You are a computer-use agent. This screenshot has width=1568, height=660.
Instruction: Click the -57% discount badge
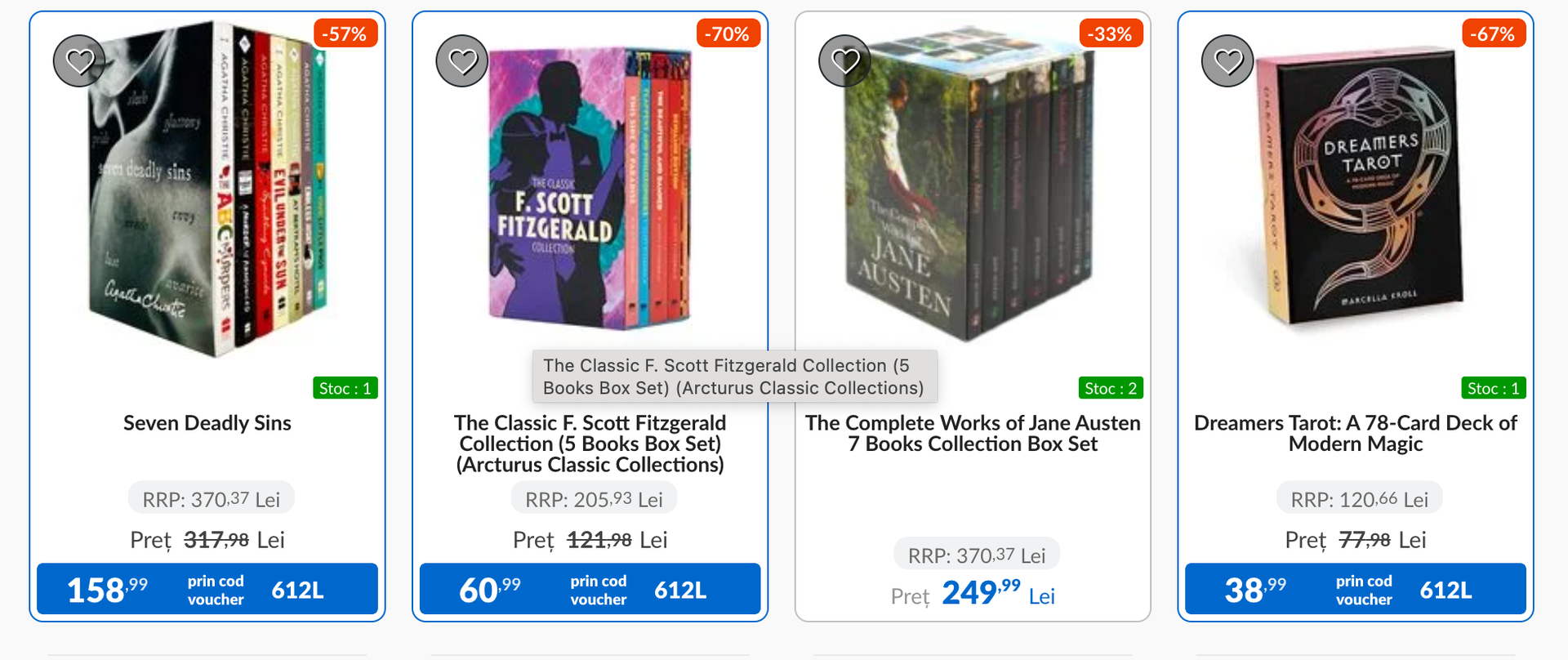tap(345, 34)
